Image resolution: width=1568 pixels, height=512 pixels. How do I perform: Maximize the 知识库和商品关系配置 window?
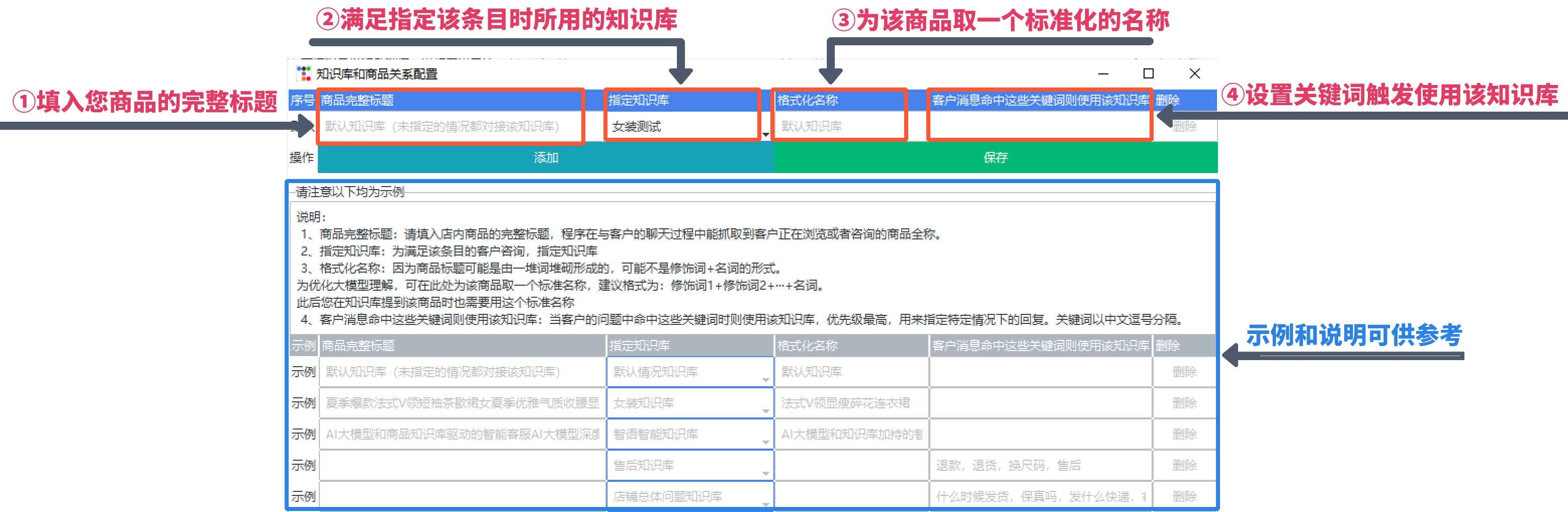pos(1149,73)
